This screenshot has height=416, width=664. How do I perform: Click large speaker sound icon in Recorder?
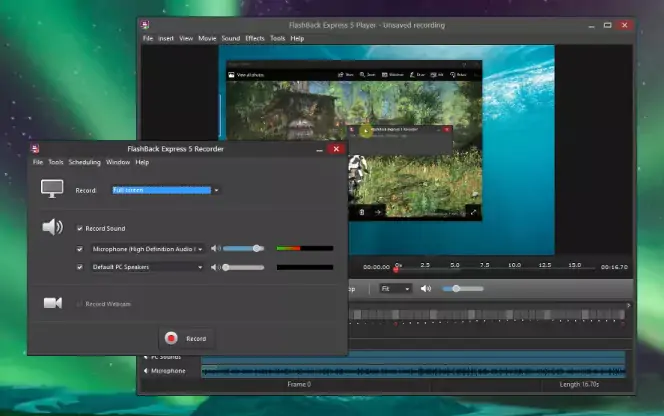(x=53, y=227)
